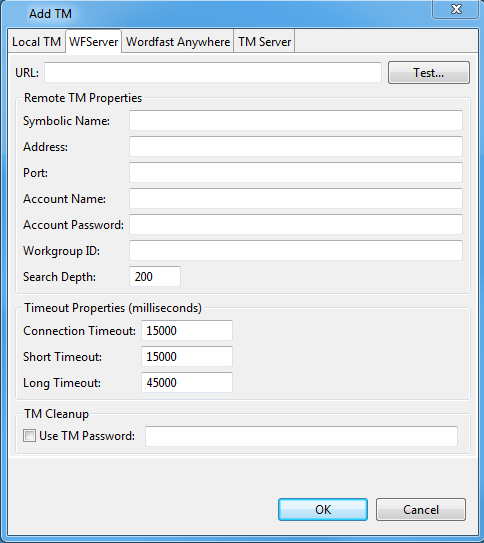Click the Long Timeout field showing 45000
This screenshot has width=484, height=543.
[187, 382]
